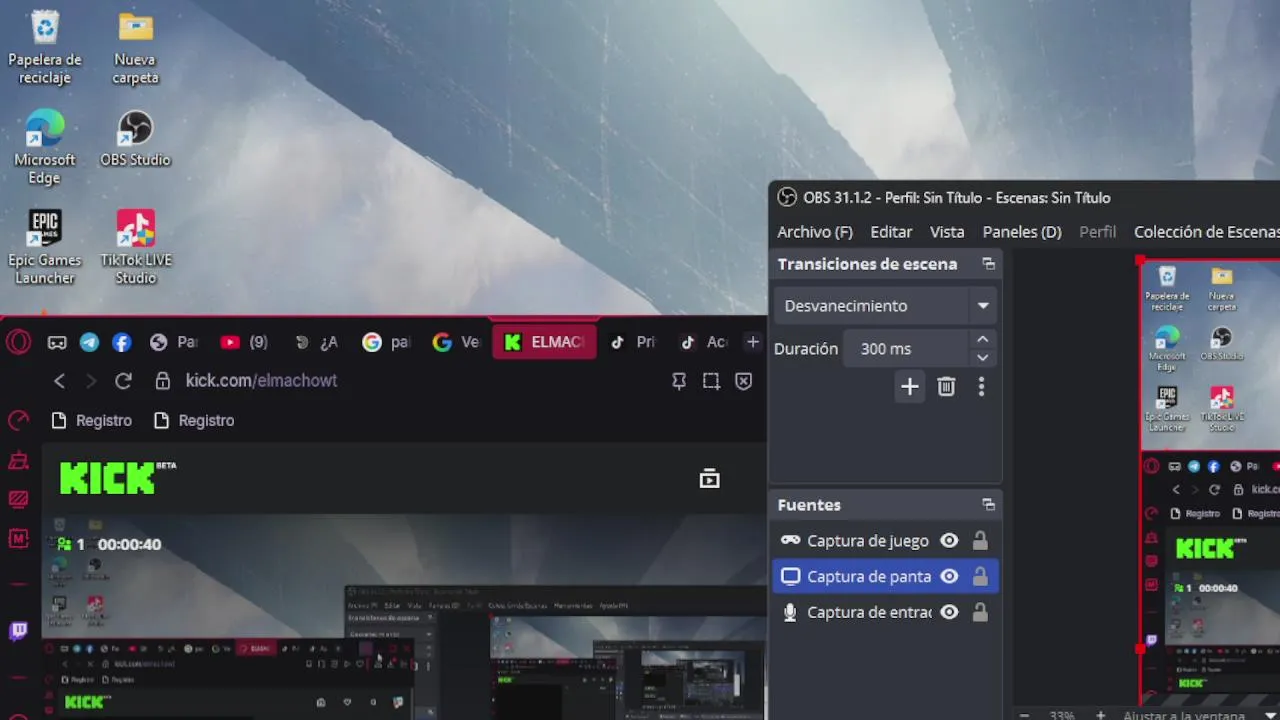The image size is (1280, 720).
Task: Open the sidebar icon directly below the gauge
Action: point(18,461)
